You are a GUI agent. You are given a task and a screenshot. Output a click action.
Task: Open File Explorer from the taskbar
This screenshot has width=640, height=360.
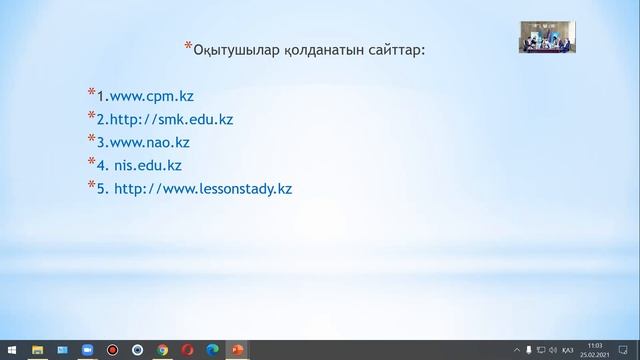point(38,350)
